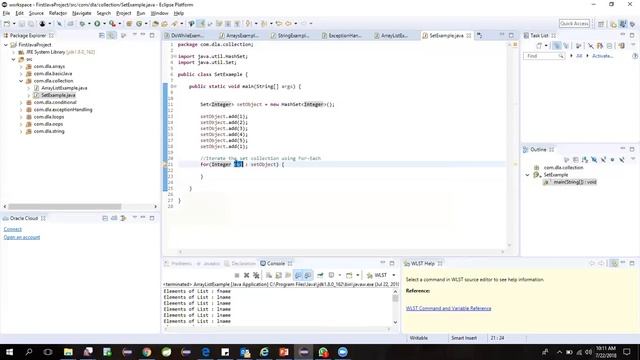Select SetExample.java in Package Explorer
Screen dimensions: 640x360
(58, 95)
